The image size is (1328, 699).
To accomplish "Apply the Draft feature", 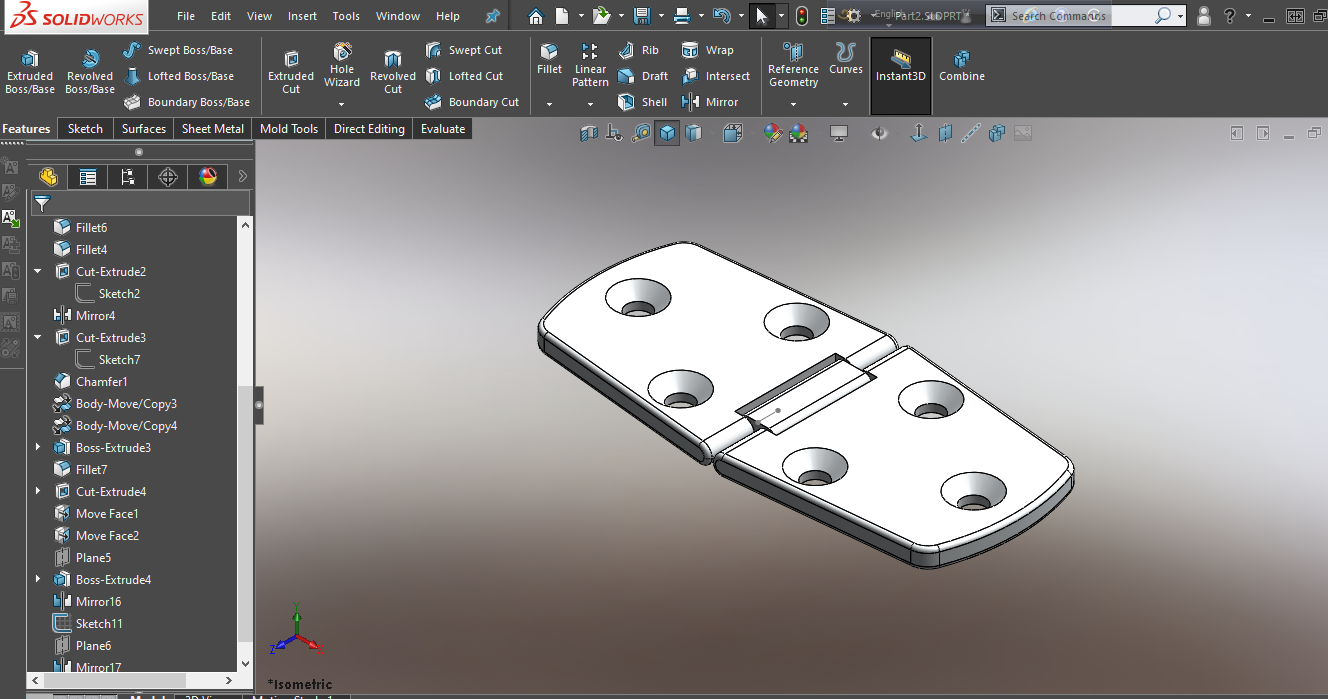I will pos(643,76).
